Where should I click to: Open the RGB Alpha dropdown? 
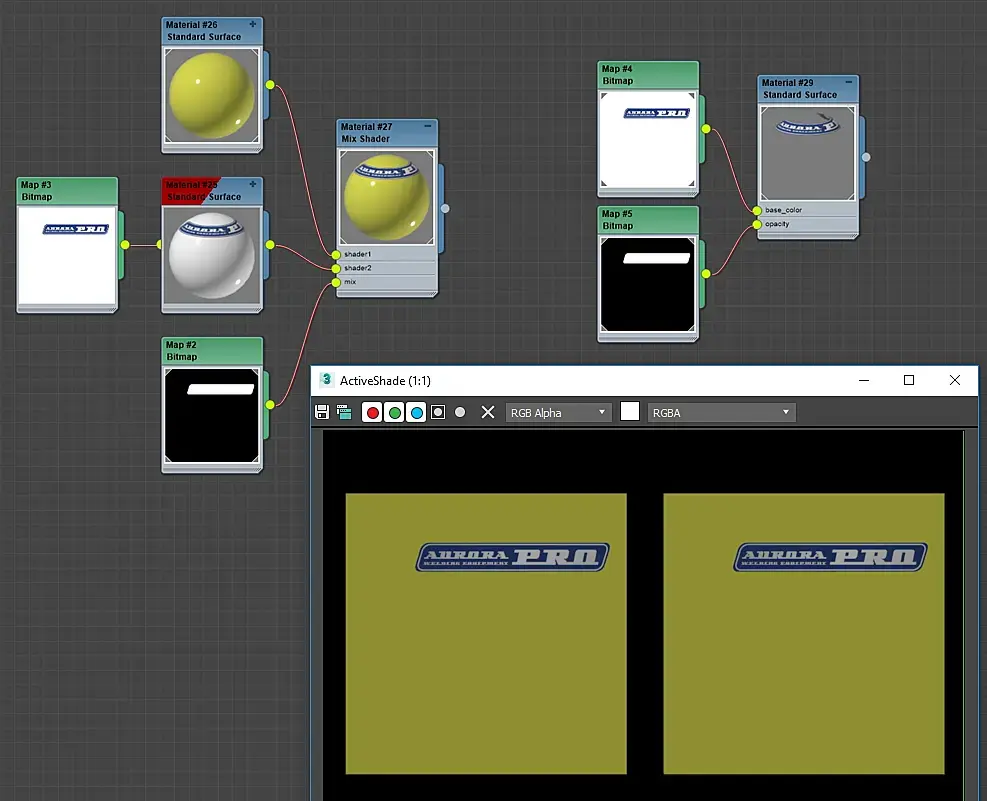pyautogui.click(x=558, y=413)
